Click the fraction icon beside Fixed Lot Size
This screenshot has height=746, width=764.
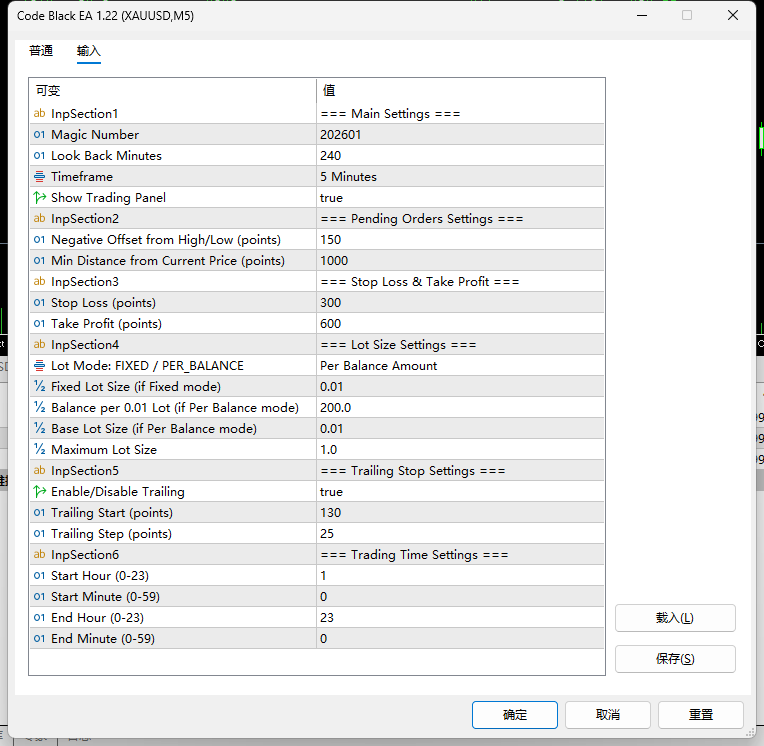pos(39,386)
